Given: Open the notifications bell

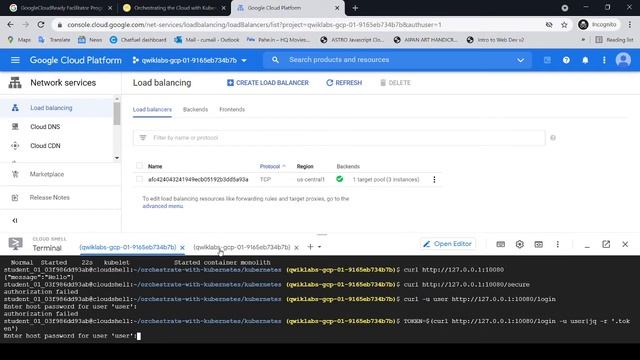Looking at the screenshot, I should pos(585,60).
